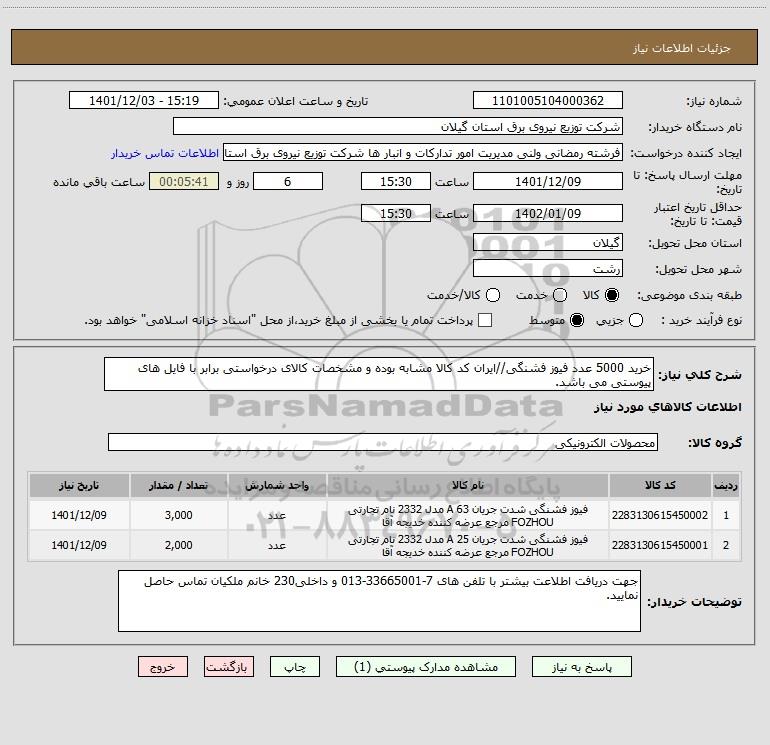Click the کد کالا column header
Screen dimensions: 770x745
tap(660, 486)
